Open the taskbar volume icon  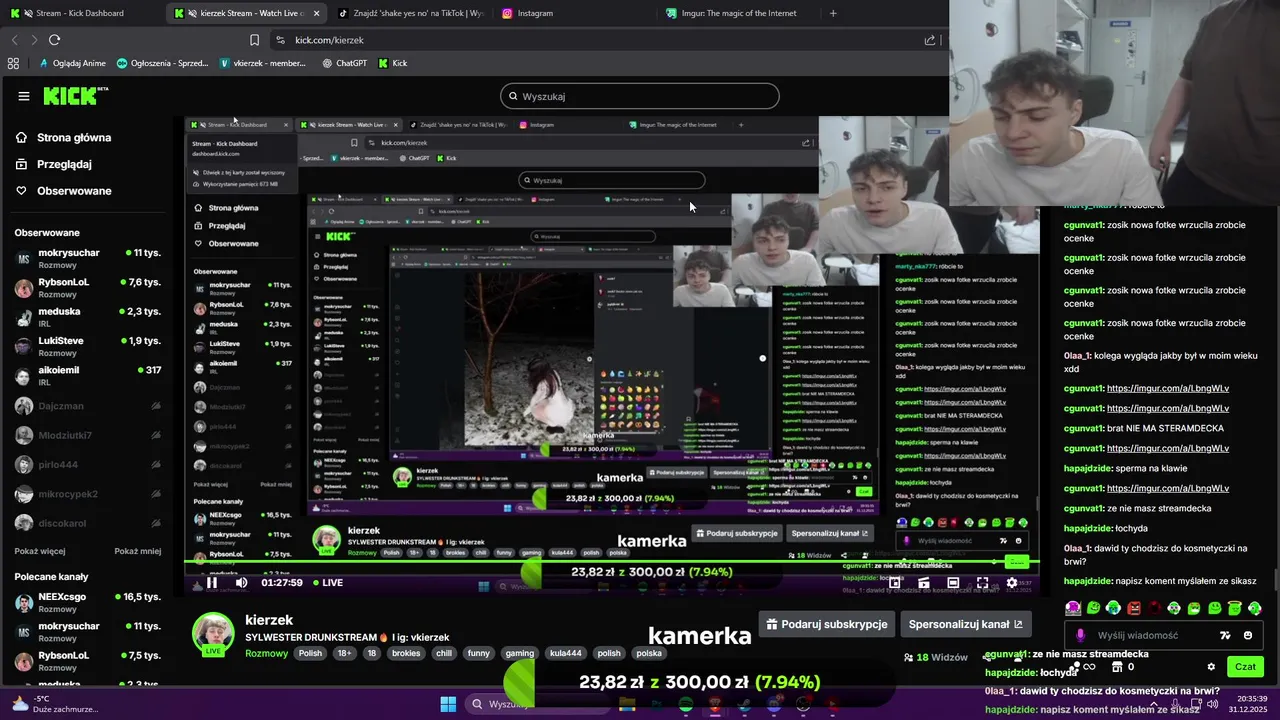click(1213, 704)
